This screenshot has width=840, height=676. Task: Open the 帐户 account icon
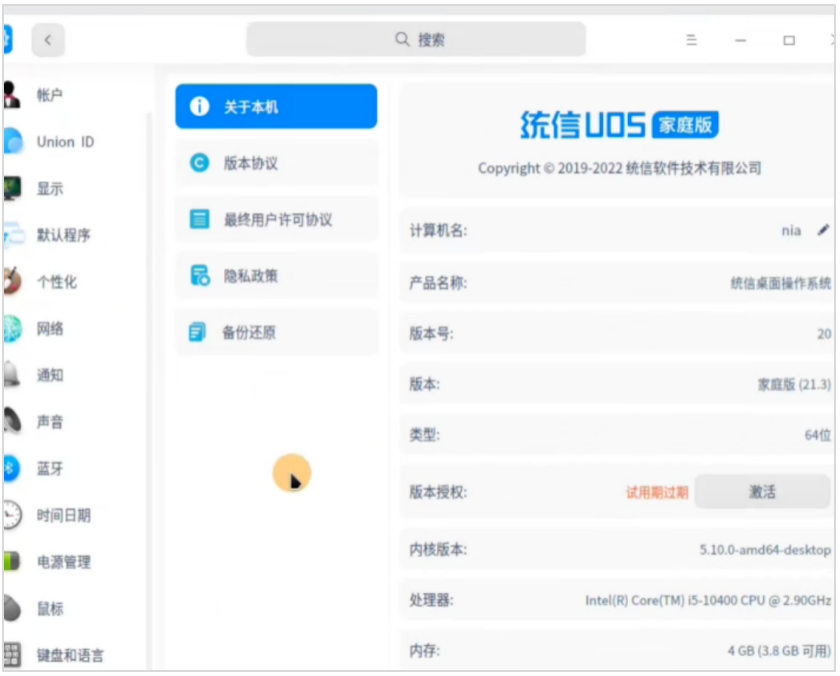click(x=11, y=95)
